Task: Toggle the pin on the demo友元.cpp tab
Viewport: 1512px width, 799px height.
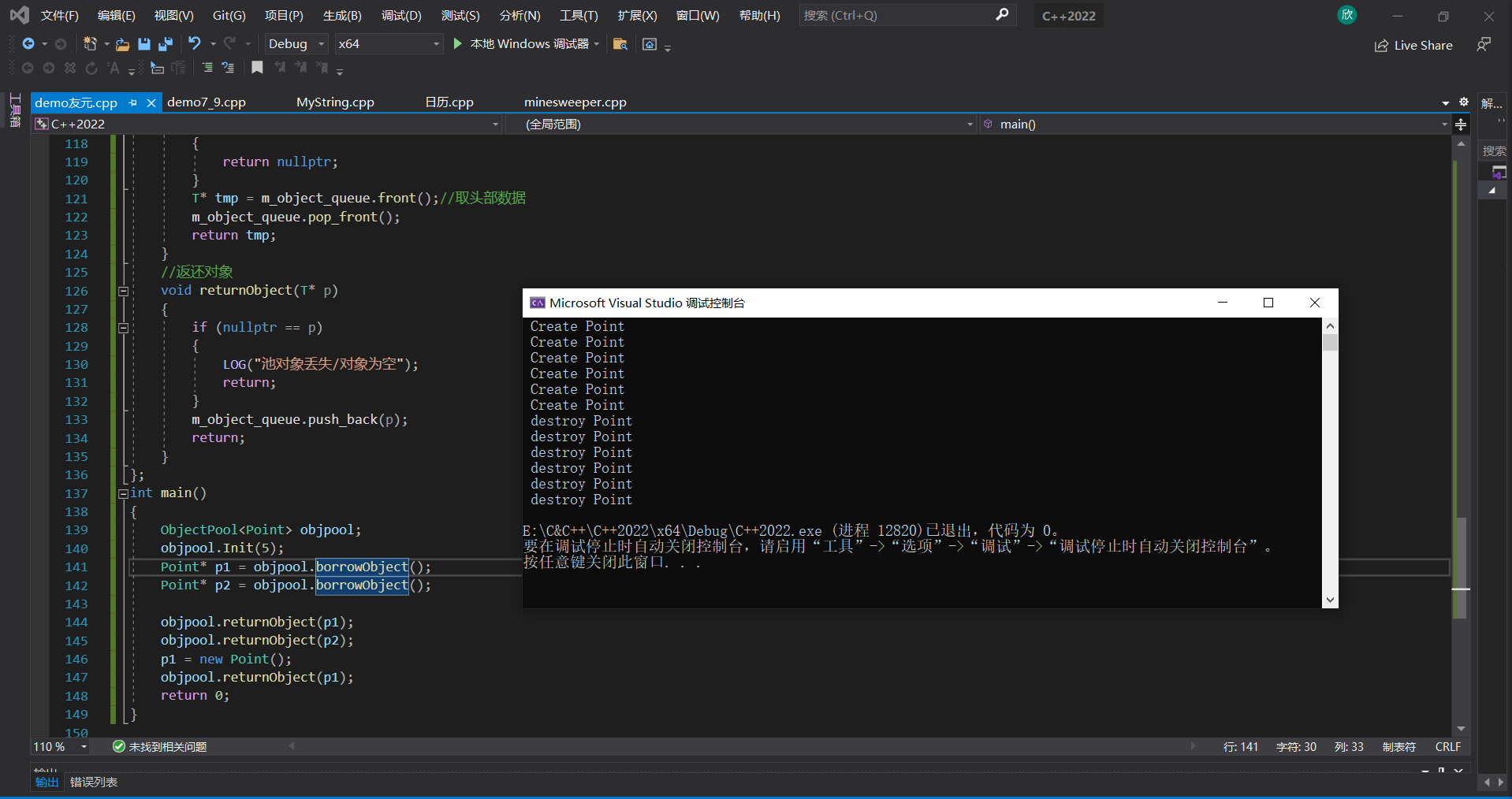Action: point(132,102)
